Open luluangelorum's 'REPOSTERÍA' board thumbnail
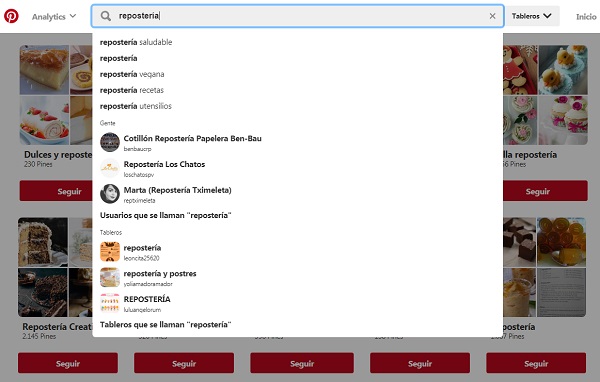 coord(110,303)
